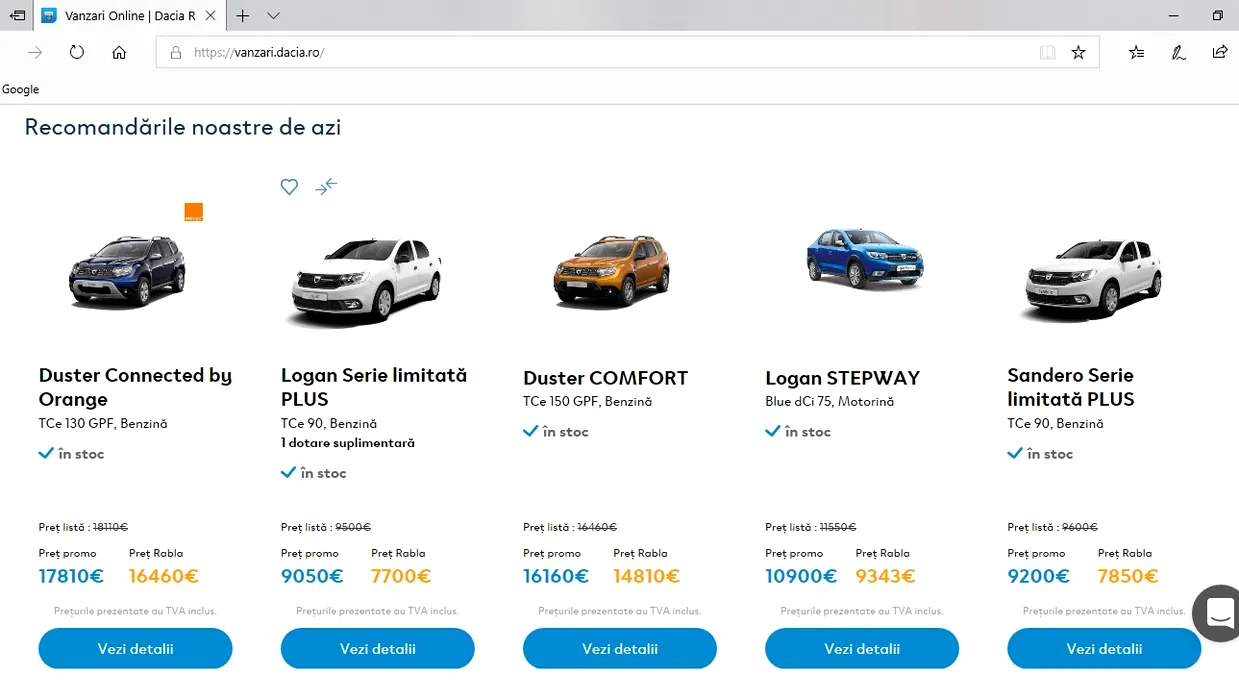Refresh the page
Image resolution: width=1239 pixels, height=700 pixels.
pyautogui.click(x=77, y=52)
